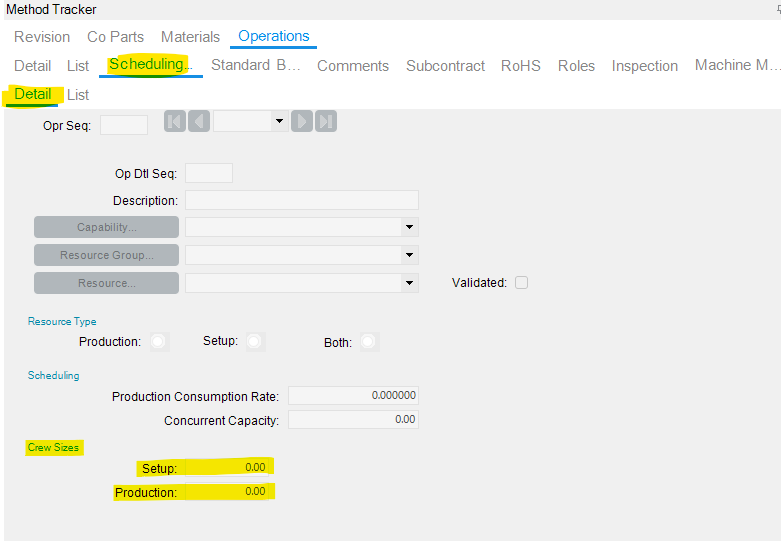Screen dimensions: 781x541
Task: Click the Resource... button
Action: (x=107, y=283)
